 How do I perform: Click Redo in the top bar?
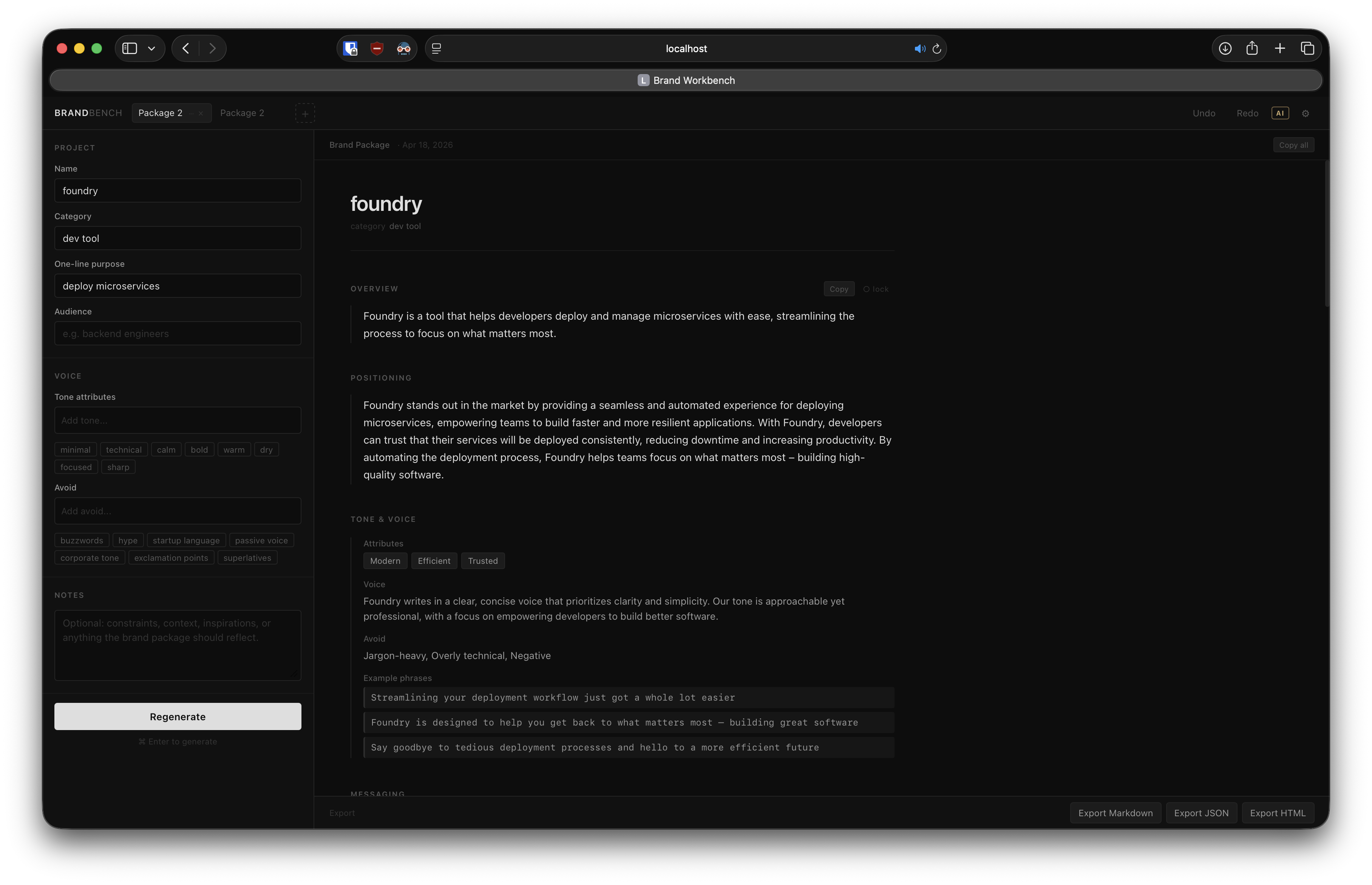[x=1247, y=113]
